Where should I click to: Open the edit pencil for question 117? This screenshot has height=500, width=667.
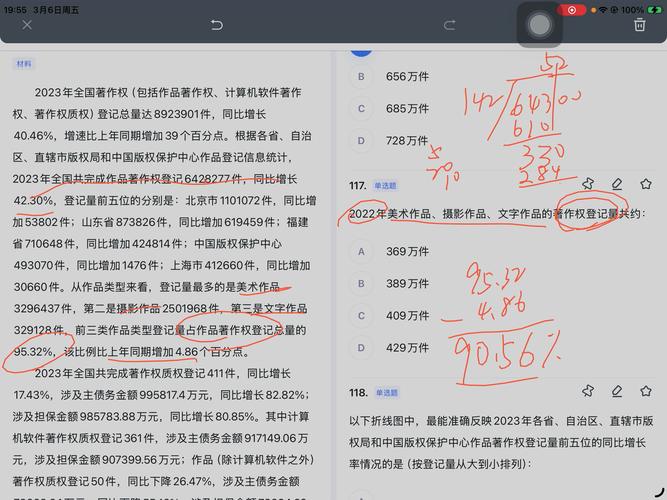click(x=617, y=184)
